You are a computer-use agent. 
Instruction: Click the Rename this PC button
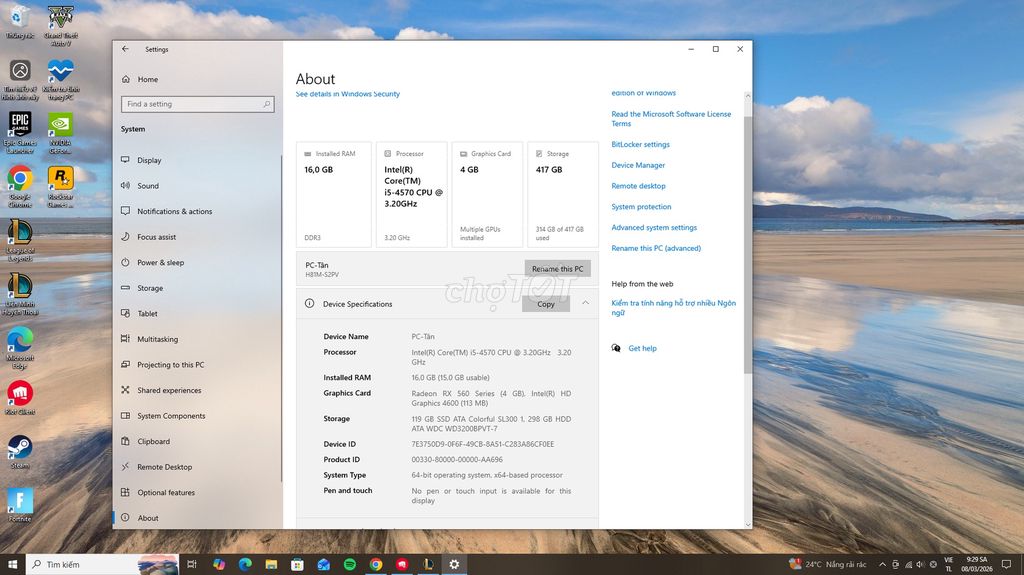pos(557,269)
